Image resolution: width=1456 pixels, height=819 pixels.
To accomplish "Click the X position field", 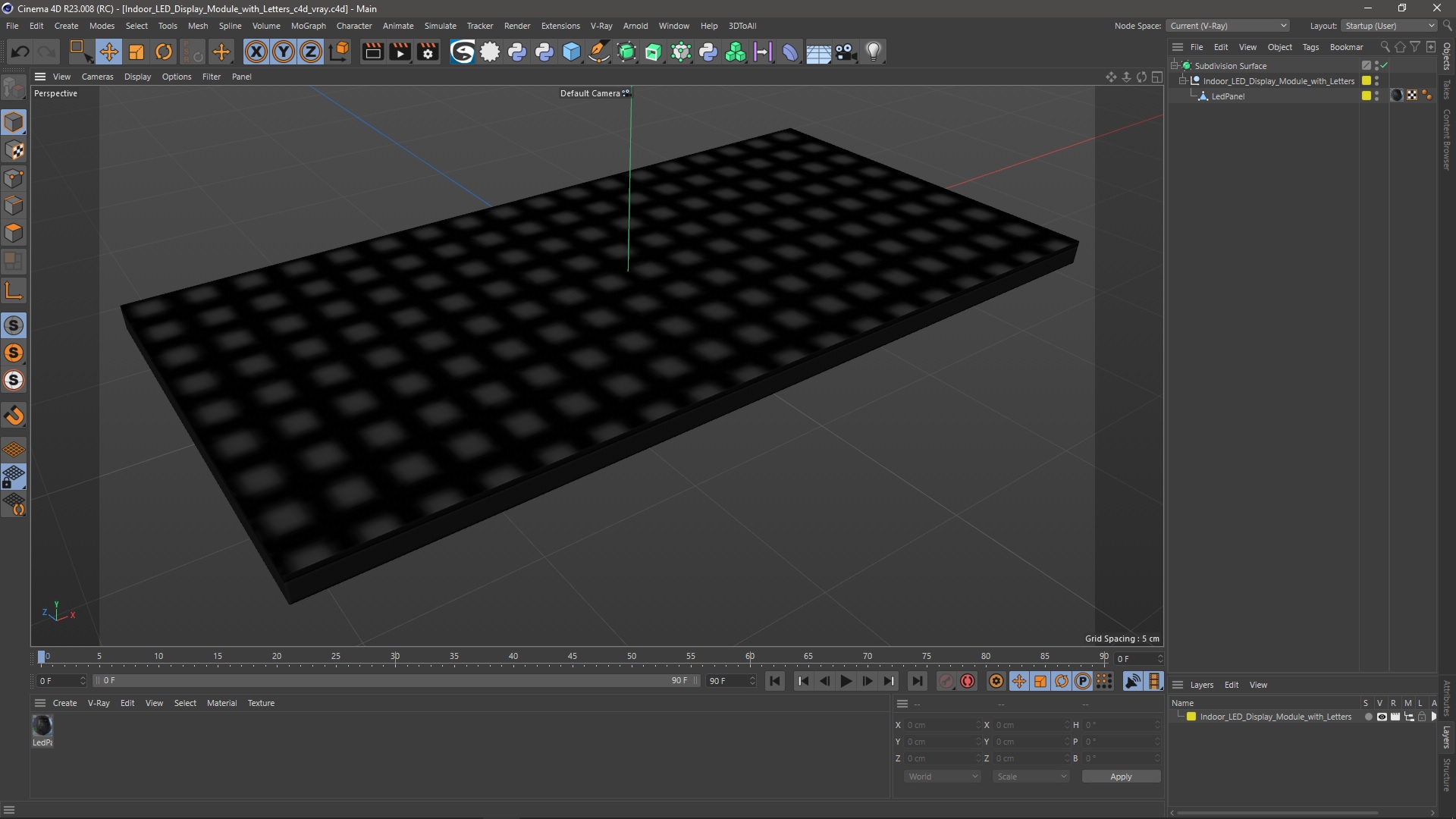I will click(x=943, y=725).
